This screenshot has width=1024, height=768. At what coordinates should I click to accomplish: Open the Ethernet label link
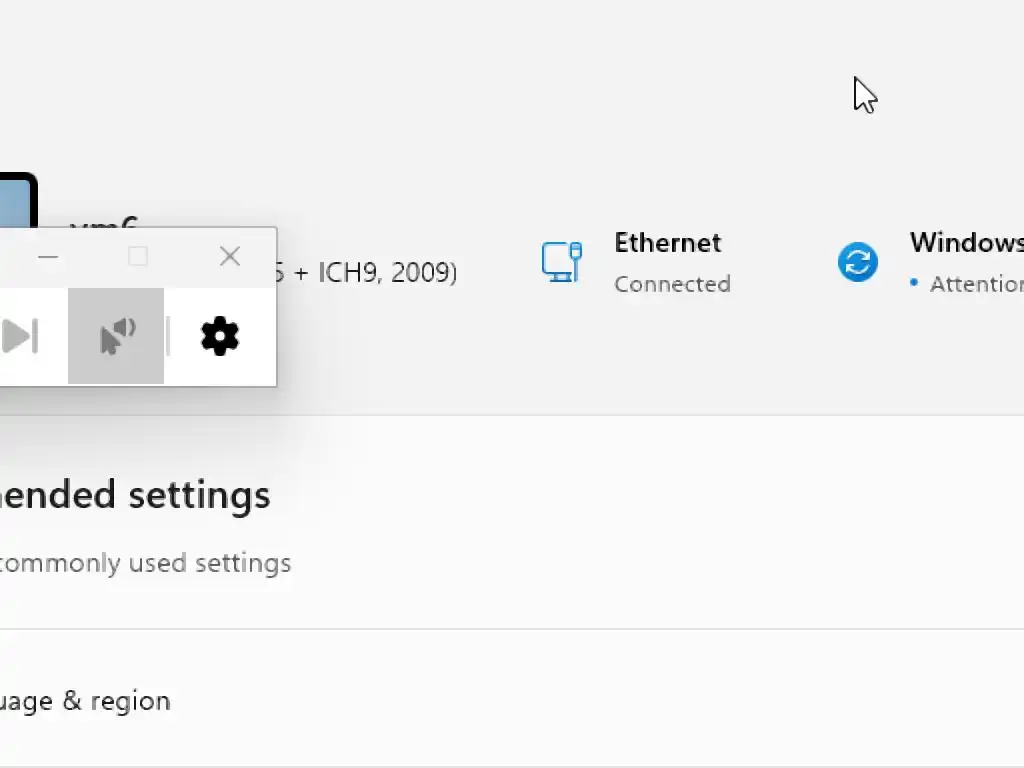(x=667, y=243)
